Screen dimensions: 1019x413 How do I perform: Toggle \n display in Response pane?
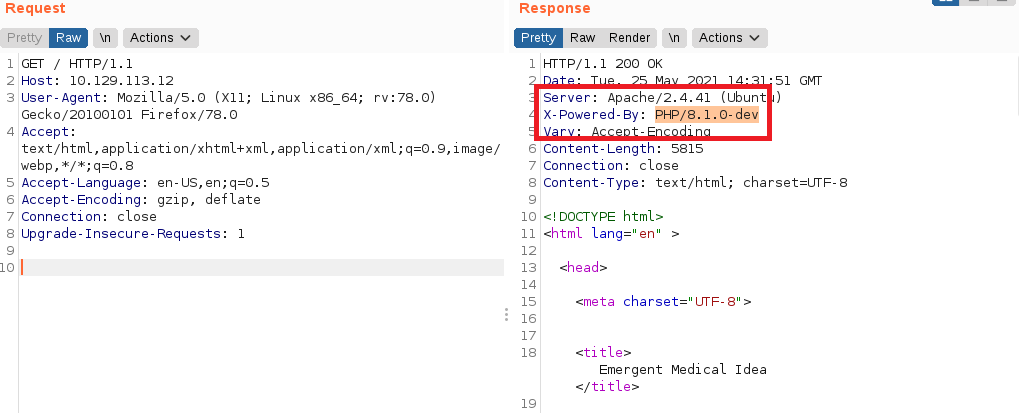coord(675,38)
